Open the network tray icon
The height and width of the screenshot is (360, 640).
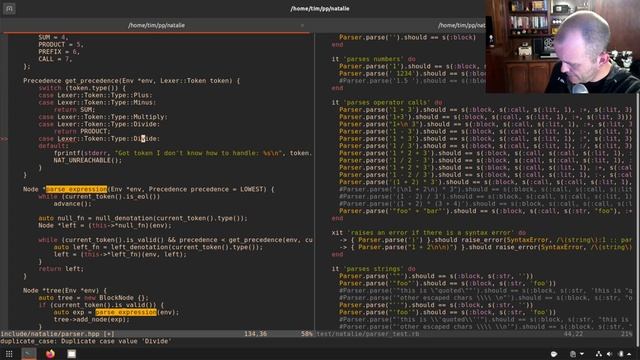(x=598, y=354)
